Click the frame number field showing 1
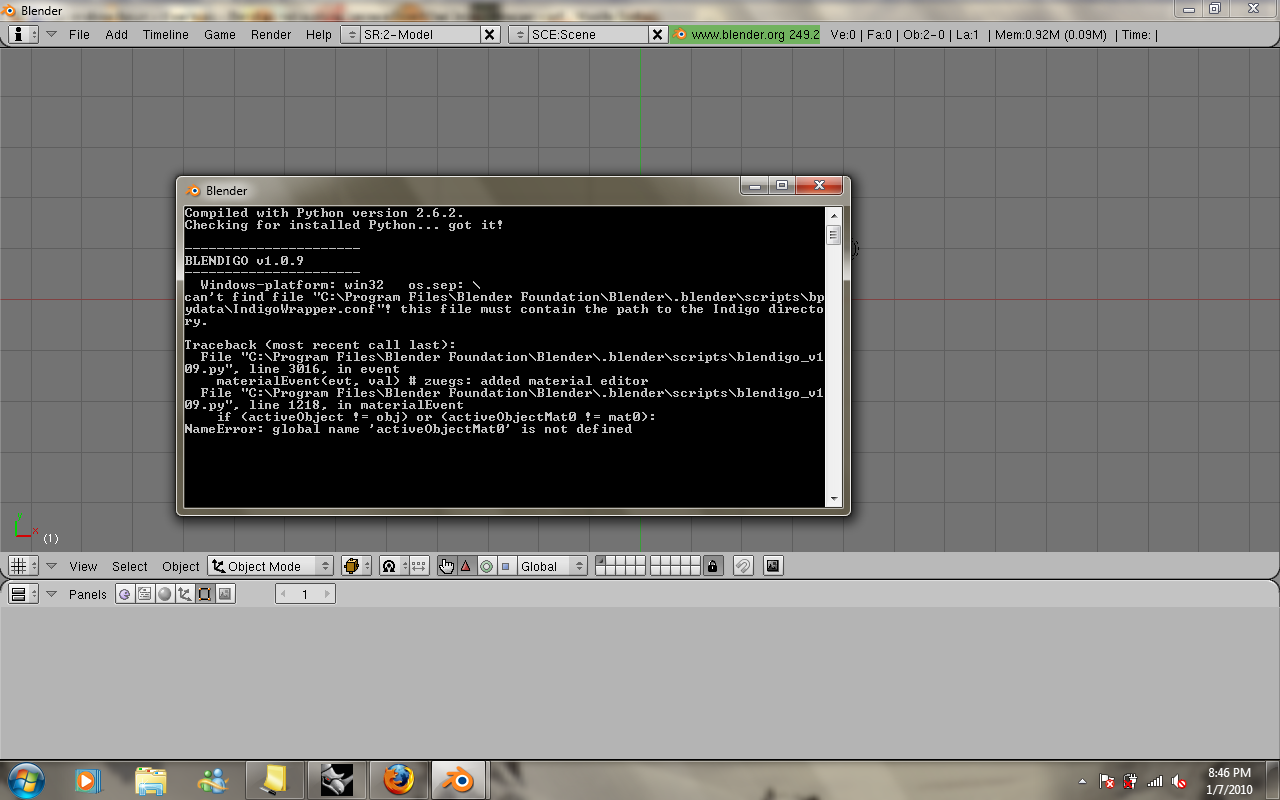1280x800 pixels. pos(305,594)
